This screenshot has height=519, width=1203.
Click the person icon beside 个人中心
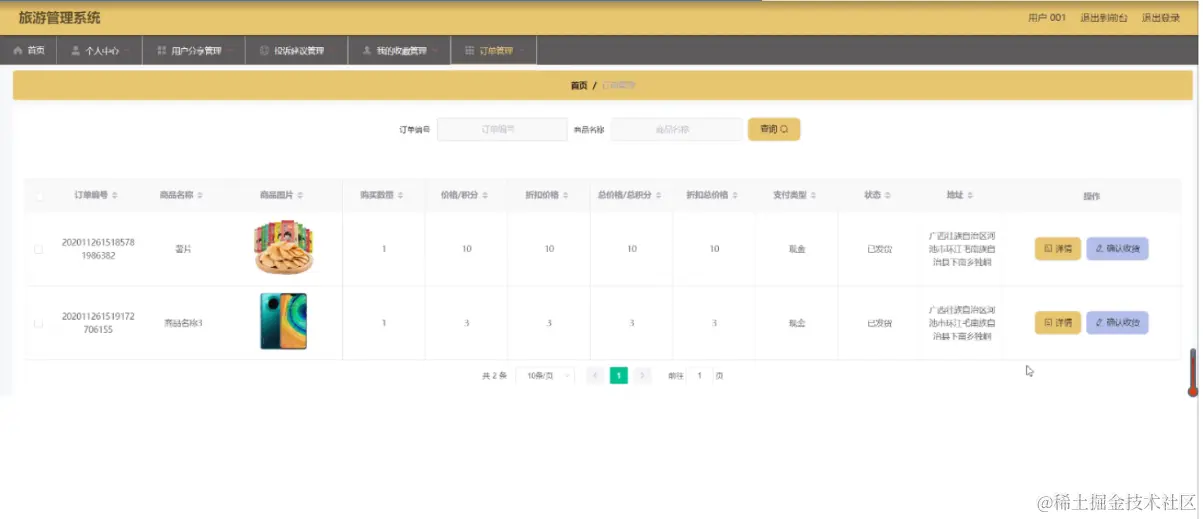point(76,50)
